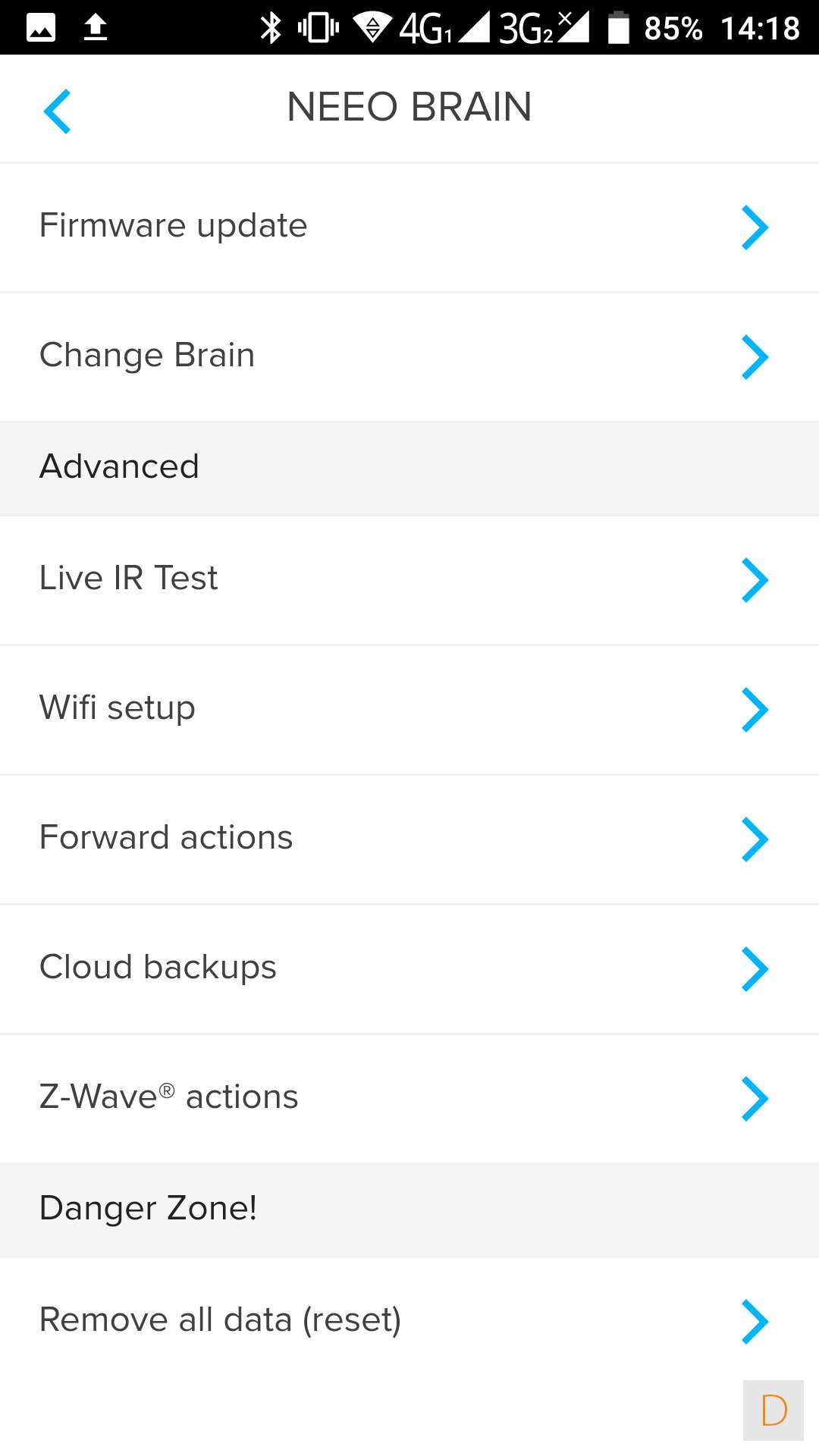Screen dimensions: 819x1456
Task: Tap the Live IR Test label
Action: pos(128,579)
